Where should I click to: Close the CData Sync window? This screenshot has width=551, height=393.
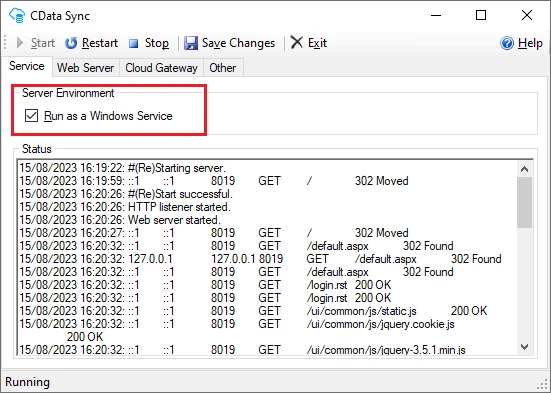click(x=527, y=15)
